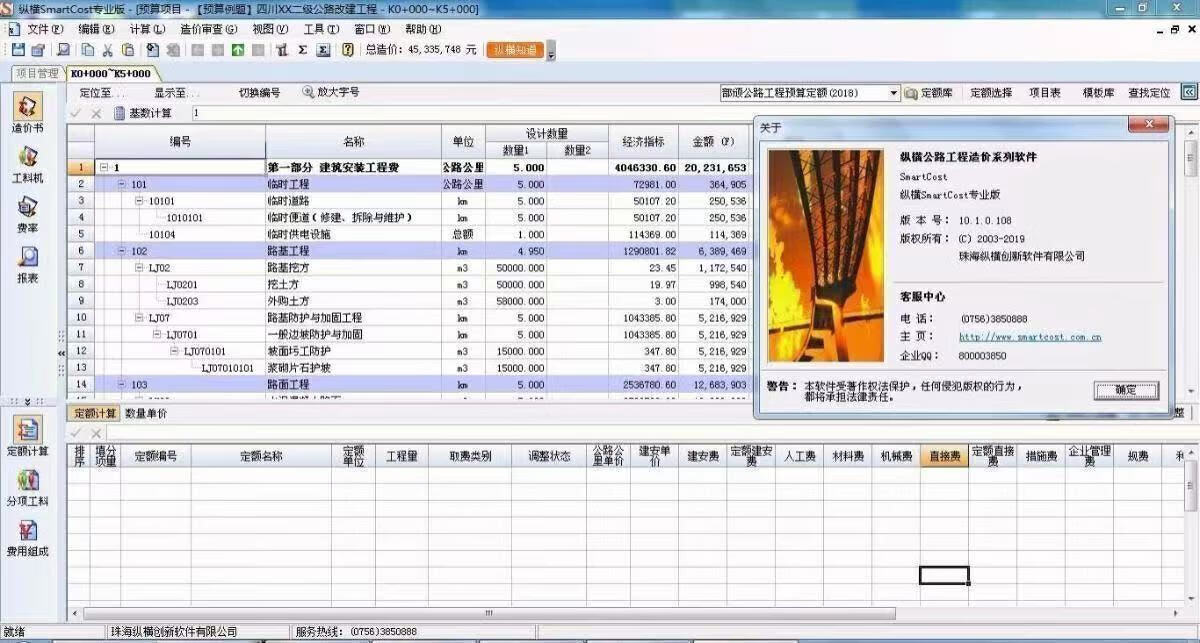Screen dimensions: 1200x643
Task: Collapse the 101 临时工程 tree node
Action: (x=122, y=184)
